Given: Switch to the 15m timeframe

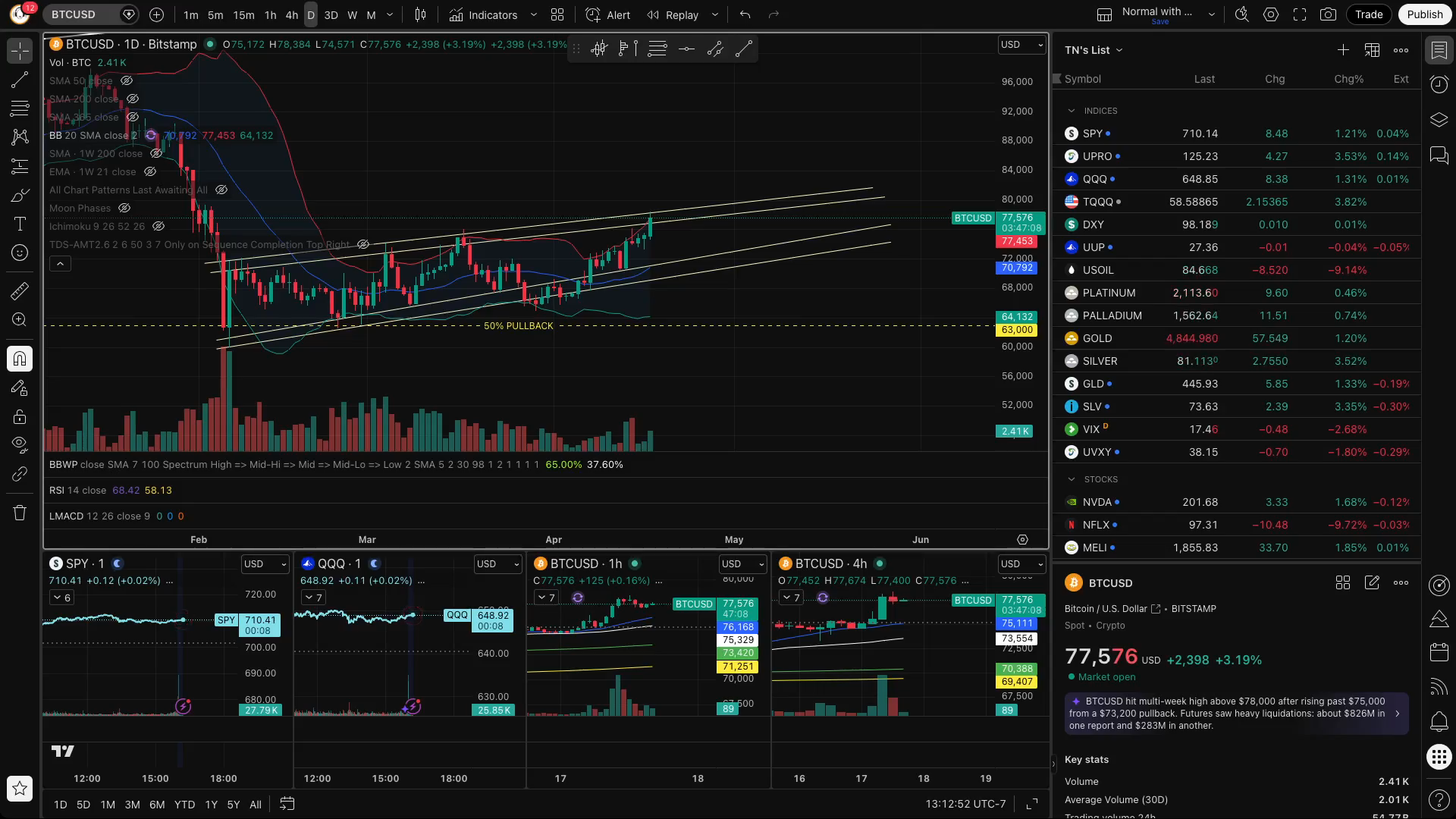Looking at the screenshot, I should tap(243, 14).
